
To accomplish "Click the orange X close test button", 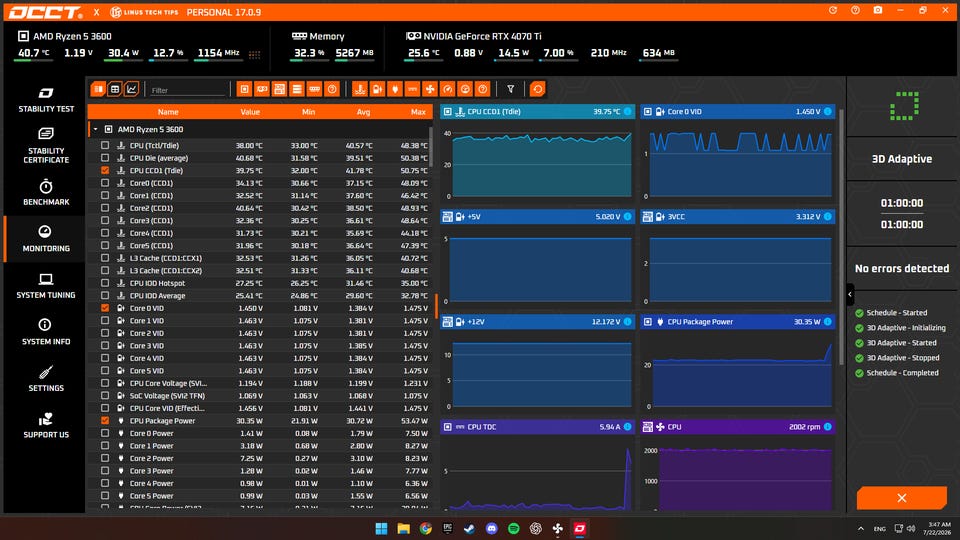I will (902, 498).
